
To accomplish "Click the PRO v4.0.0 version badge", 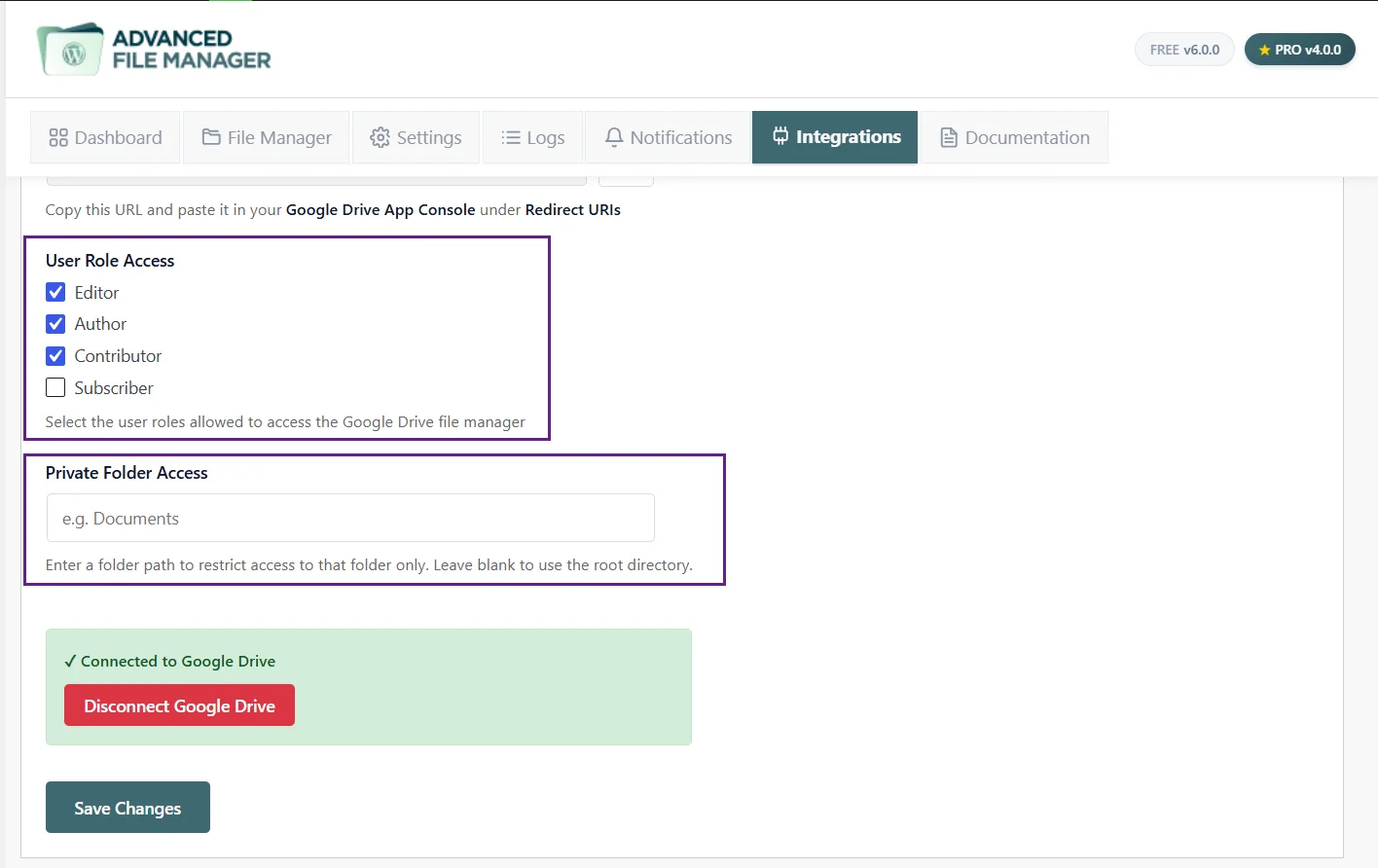I will 1300,50.
